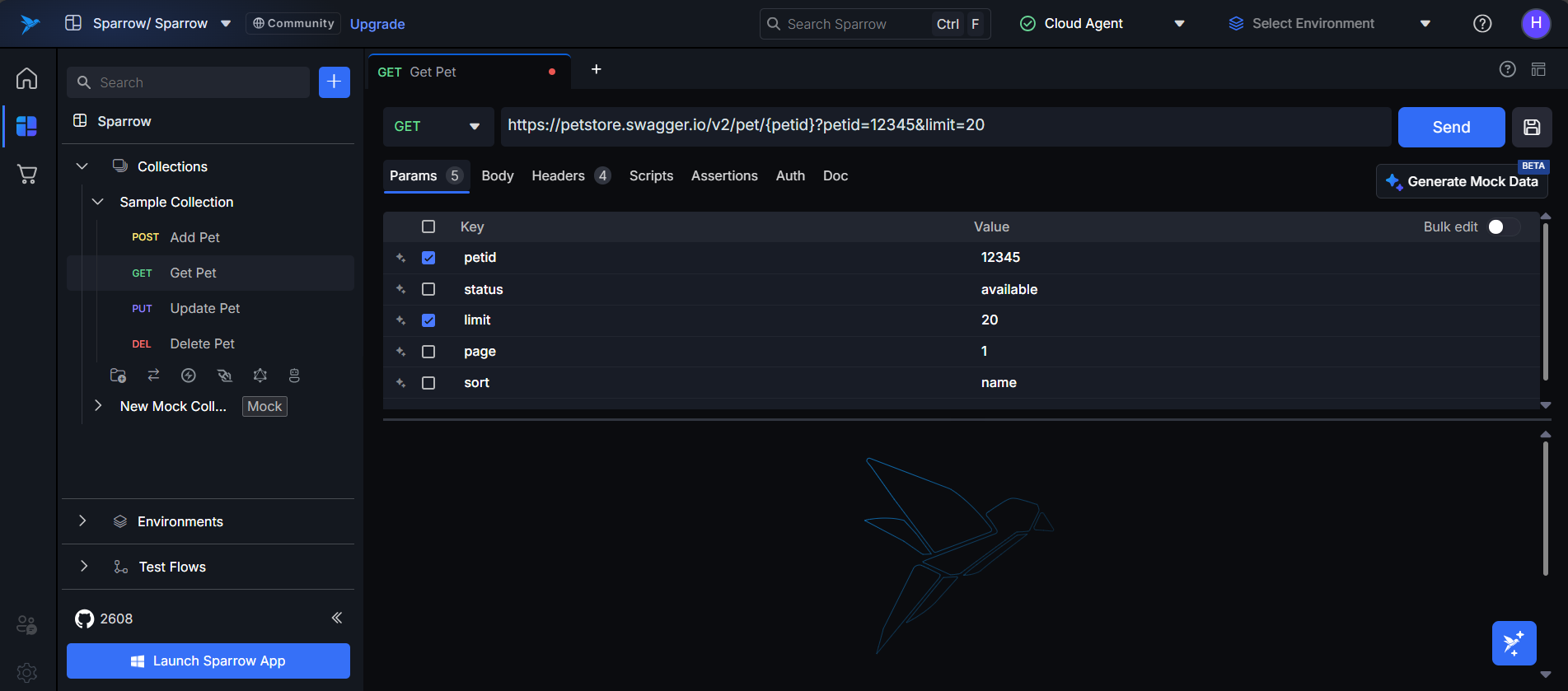Open the AI assistant sparkle icon

click(x=1514, y=643)
